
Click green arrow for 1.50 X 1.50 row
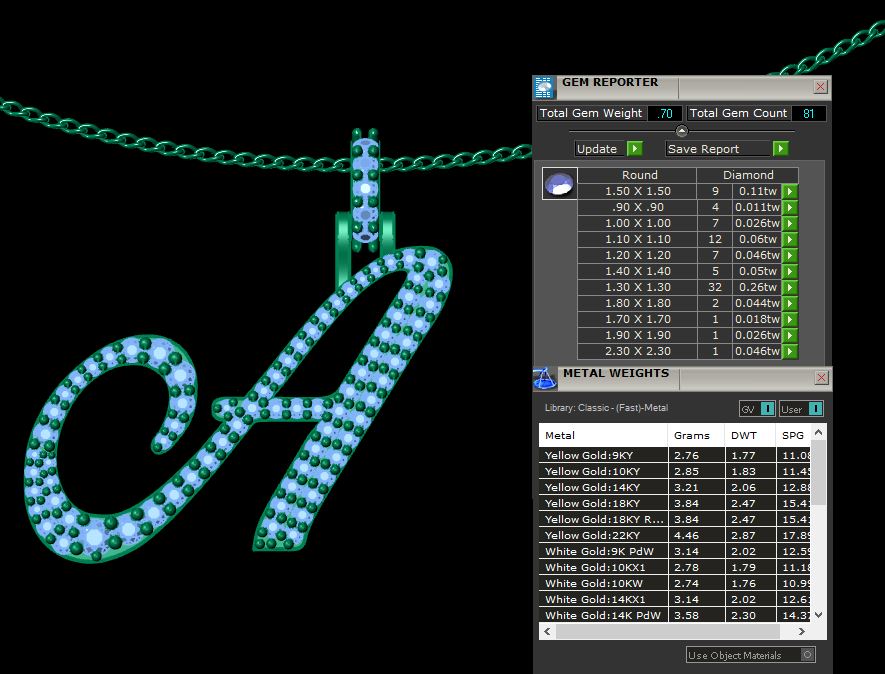(790, 191)
